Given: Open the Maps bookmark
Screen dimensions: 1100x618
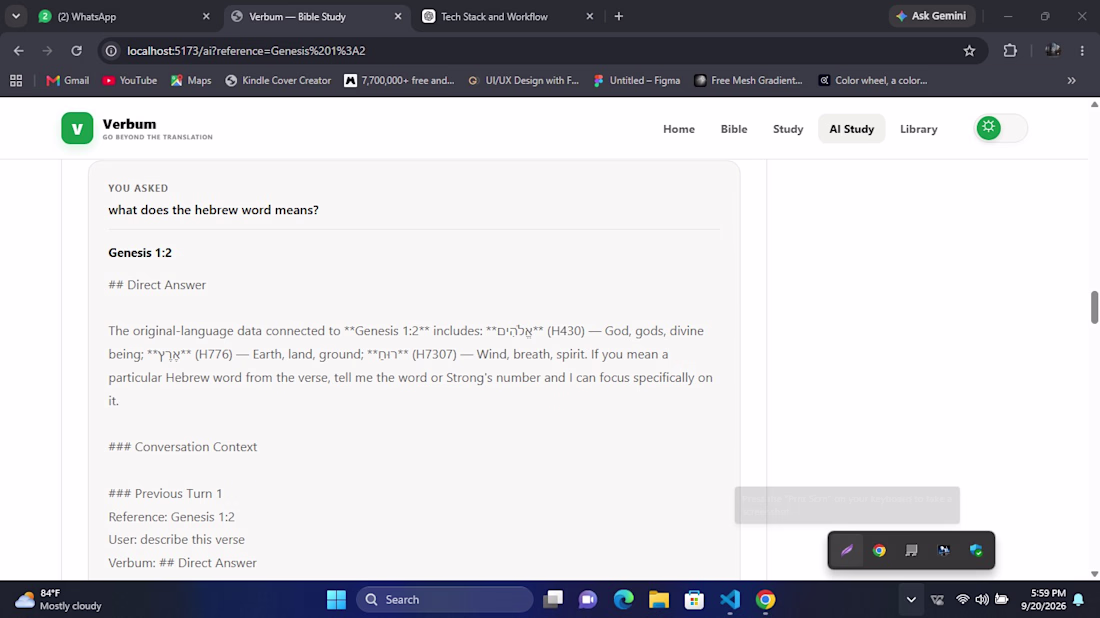Looking at the screenshot, I should coord(191,81).
